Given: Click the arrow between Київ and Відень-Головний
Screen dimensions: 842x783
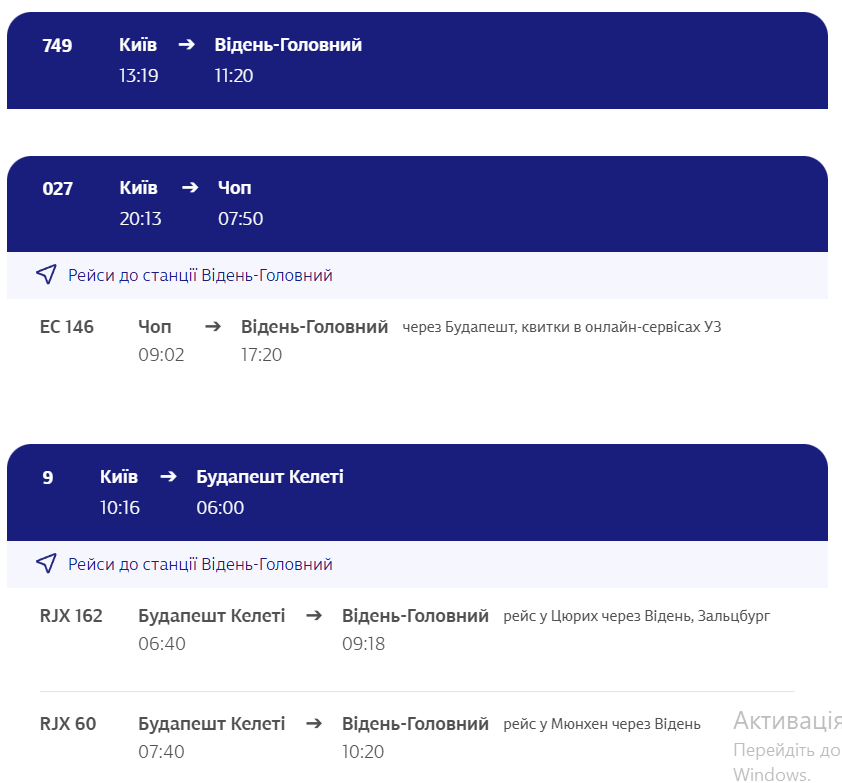Looking at the screenshot, I should click(x=186, y=45).
